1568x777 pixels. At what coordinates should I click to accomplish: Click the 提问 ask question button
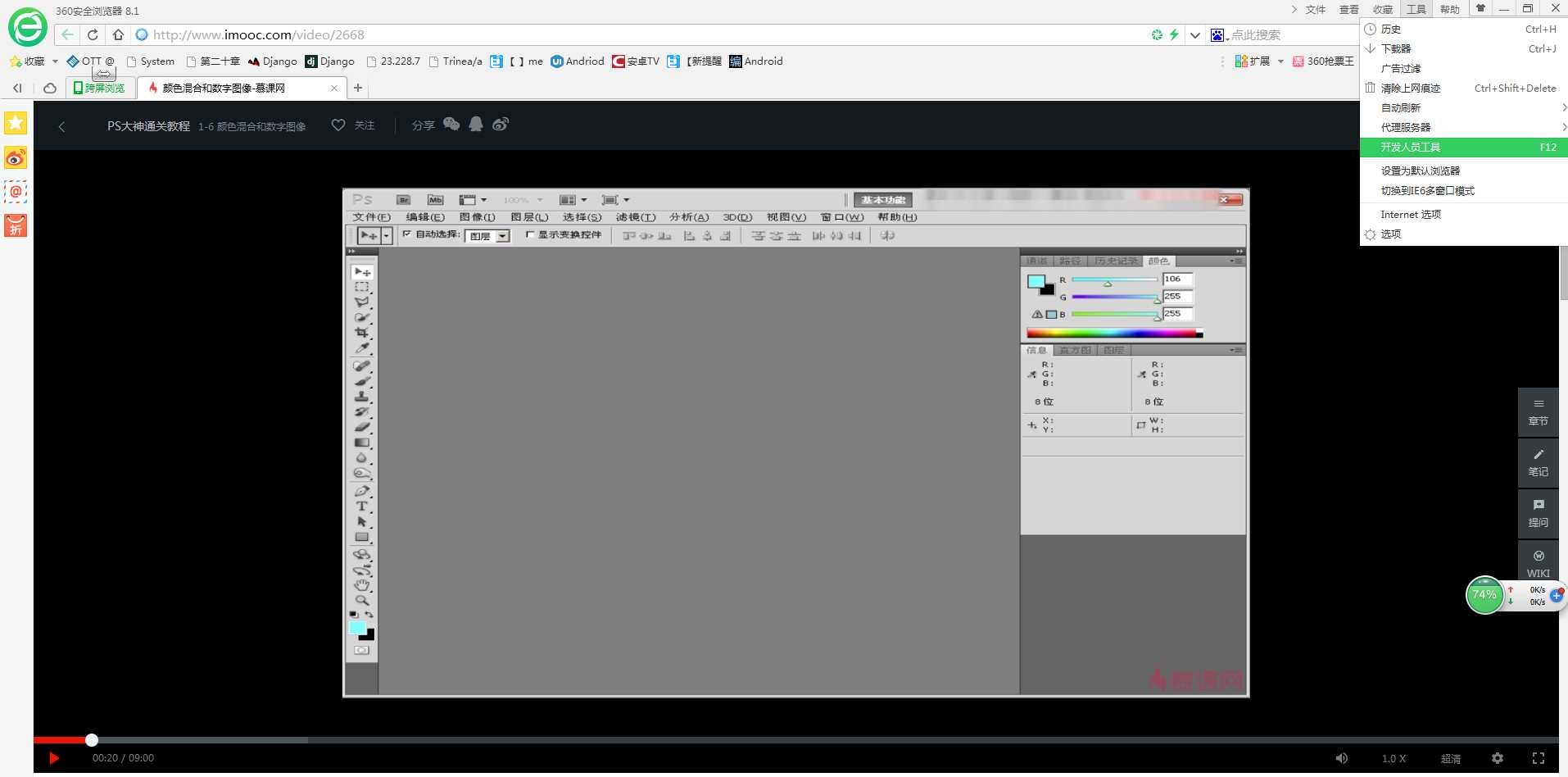pos(1539,514)
